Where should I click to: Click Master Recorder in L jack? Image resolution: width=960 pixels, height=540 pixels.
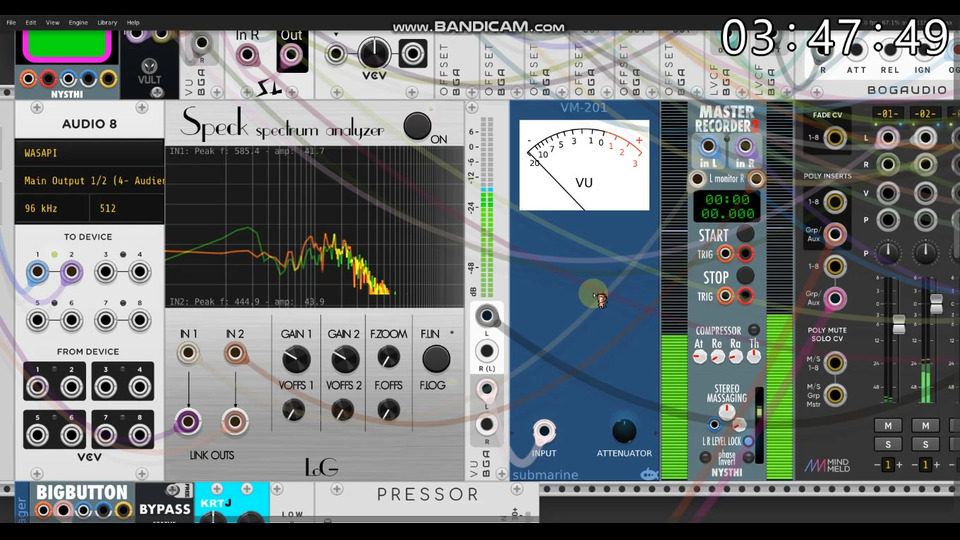(x=708, y=146)
